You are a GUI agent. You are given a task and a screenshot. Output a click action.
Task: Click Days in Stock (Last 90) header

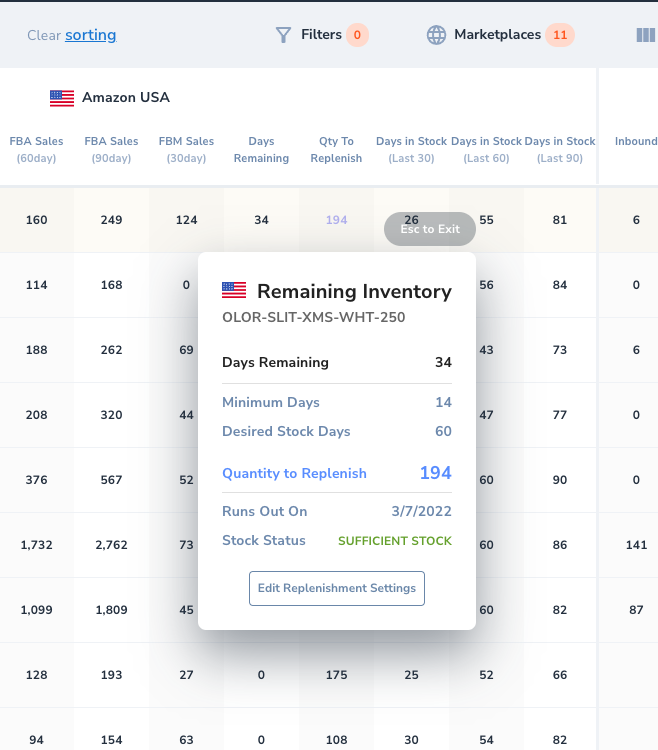(x=560, y=150)
